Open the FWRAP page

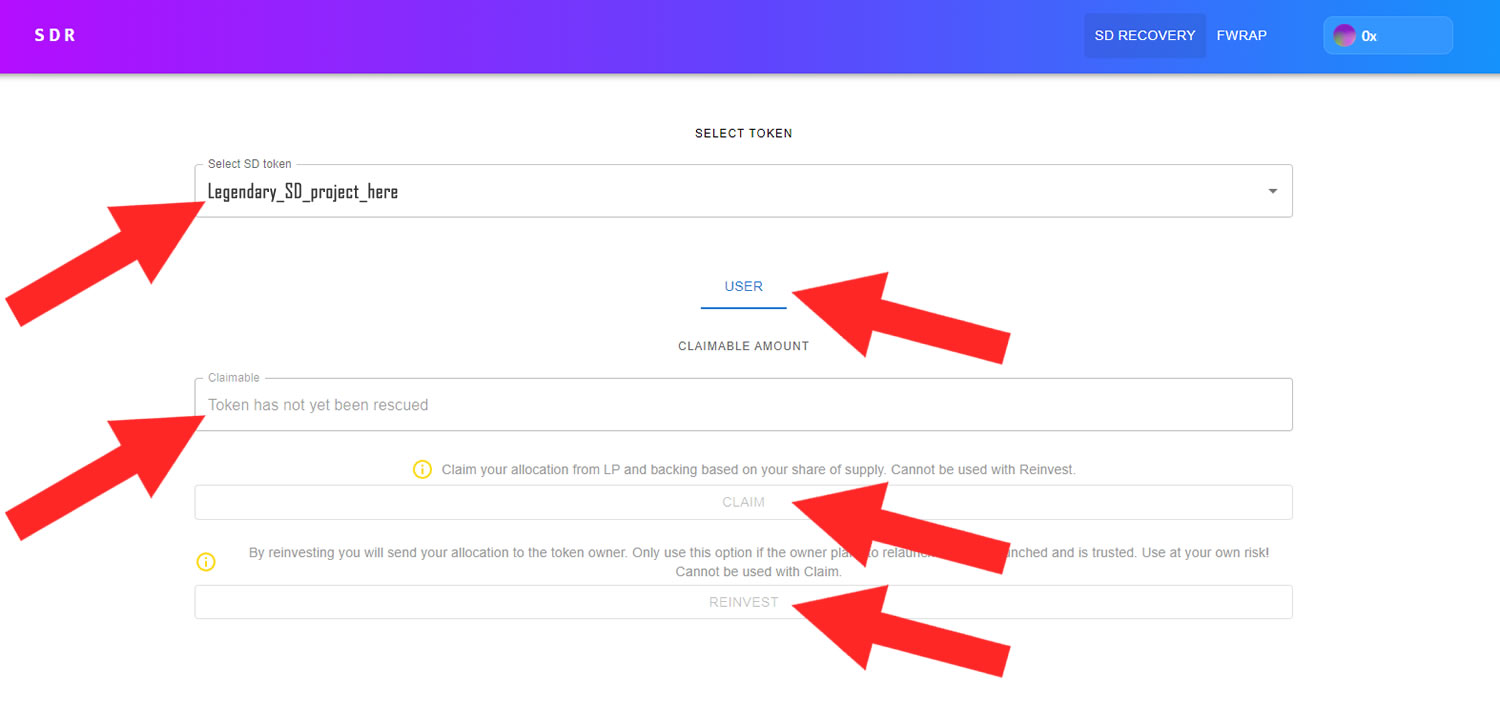pos(1241,36)
